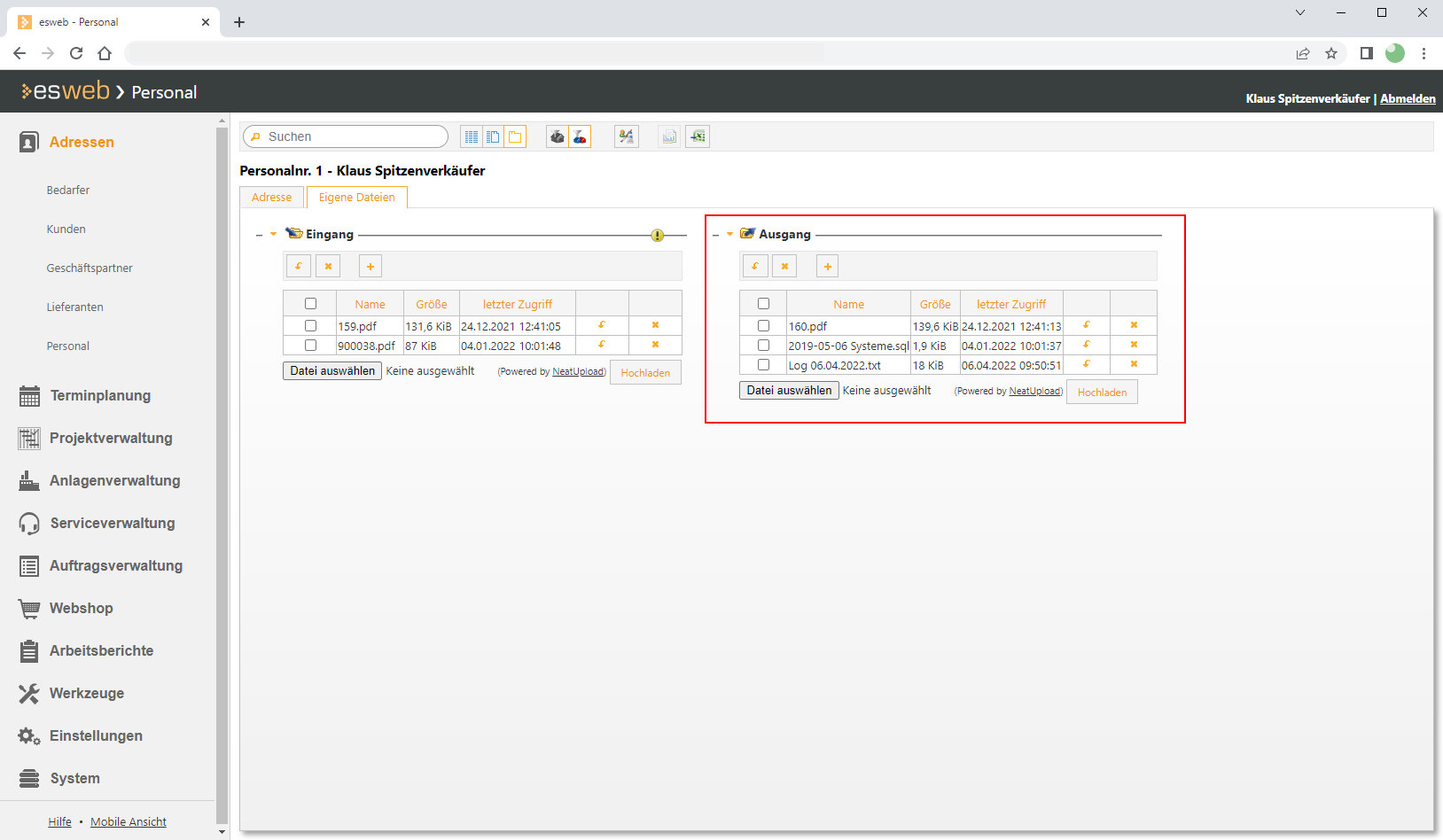The height and width of the screenshot is (840, 1443).
Task: Check the box next to 900038.pdf
Action: pos(310,346)
